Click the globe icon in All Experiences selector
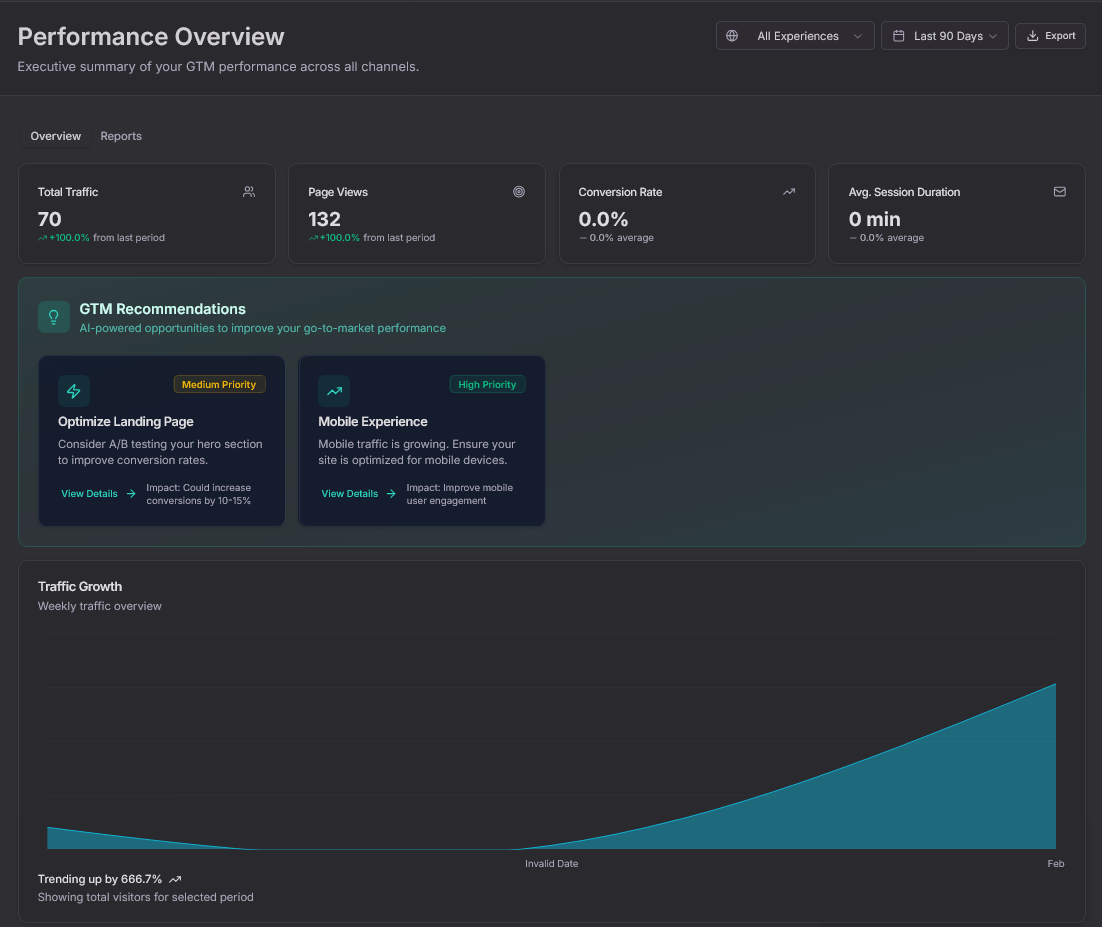The height and width of the screenshot is (928, 1102). coord(731,35)
